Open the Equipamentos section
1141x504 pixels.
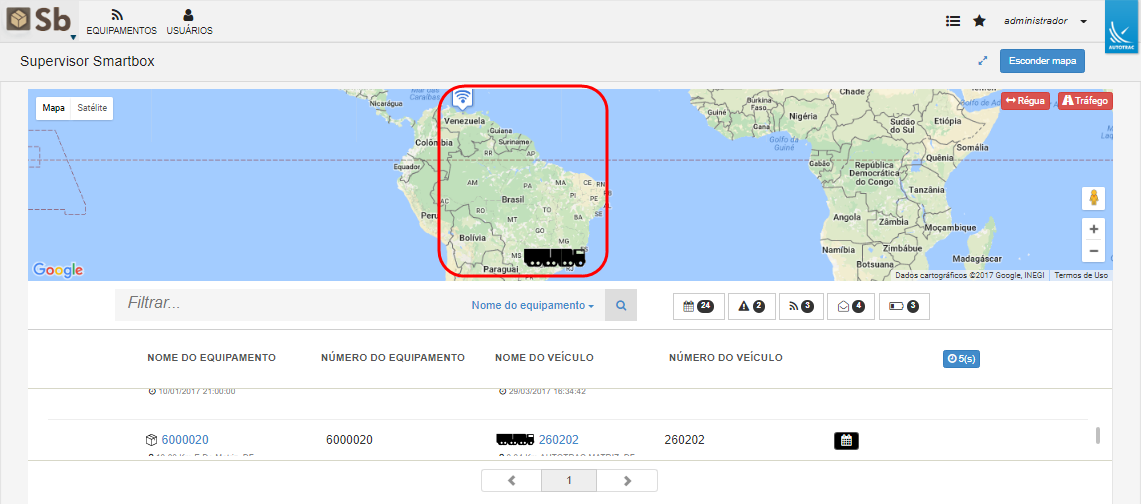tap(122, 23)
